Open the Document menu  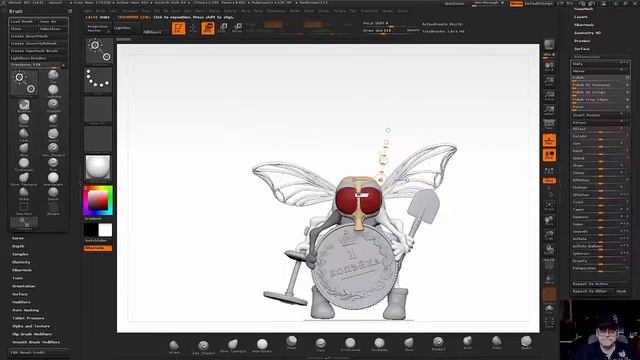(x=130, y=11)
